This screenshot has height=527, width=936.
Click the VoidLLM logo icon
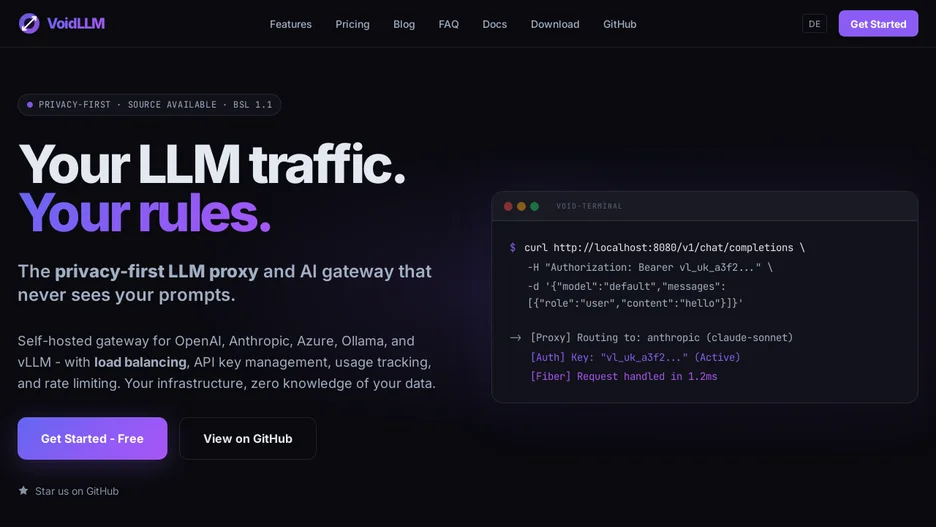[29, 23]
